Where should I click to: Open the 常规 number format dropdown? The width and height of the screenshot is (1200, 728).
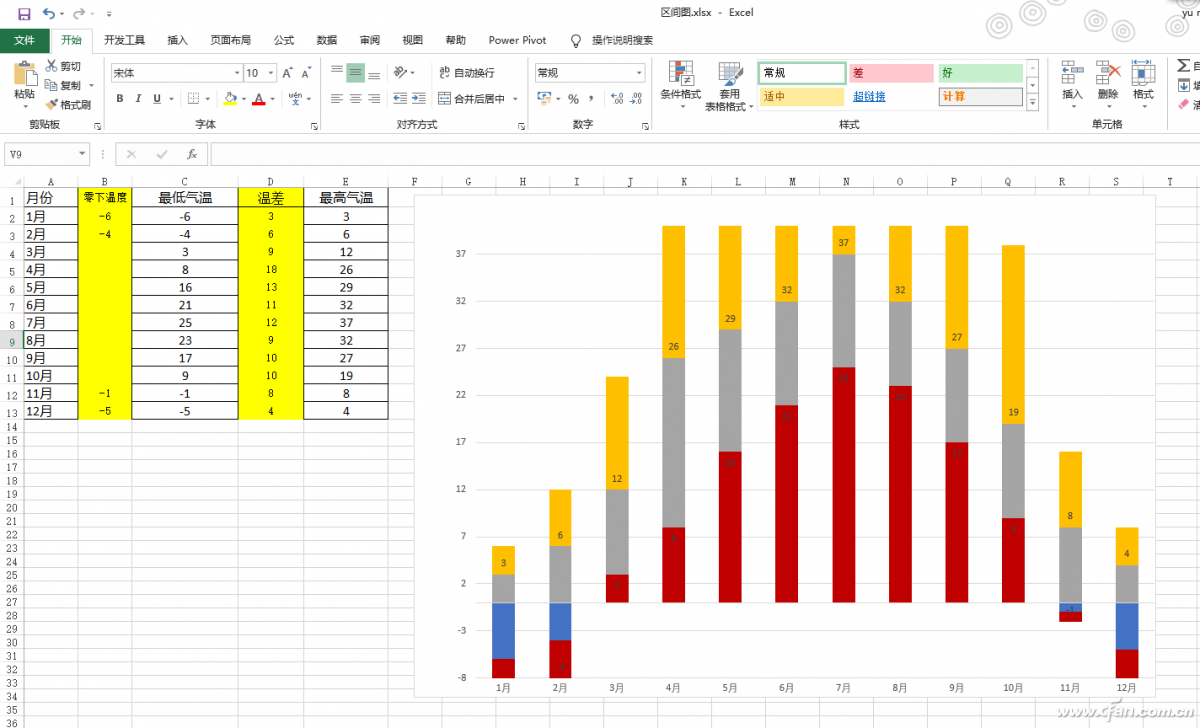640,73
